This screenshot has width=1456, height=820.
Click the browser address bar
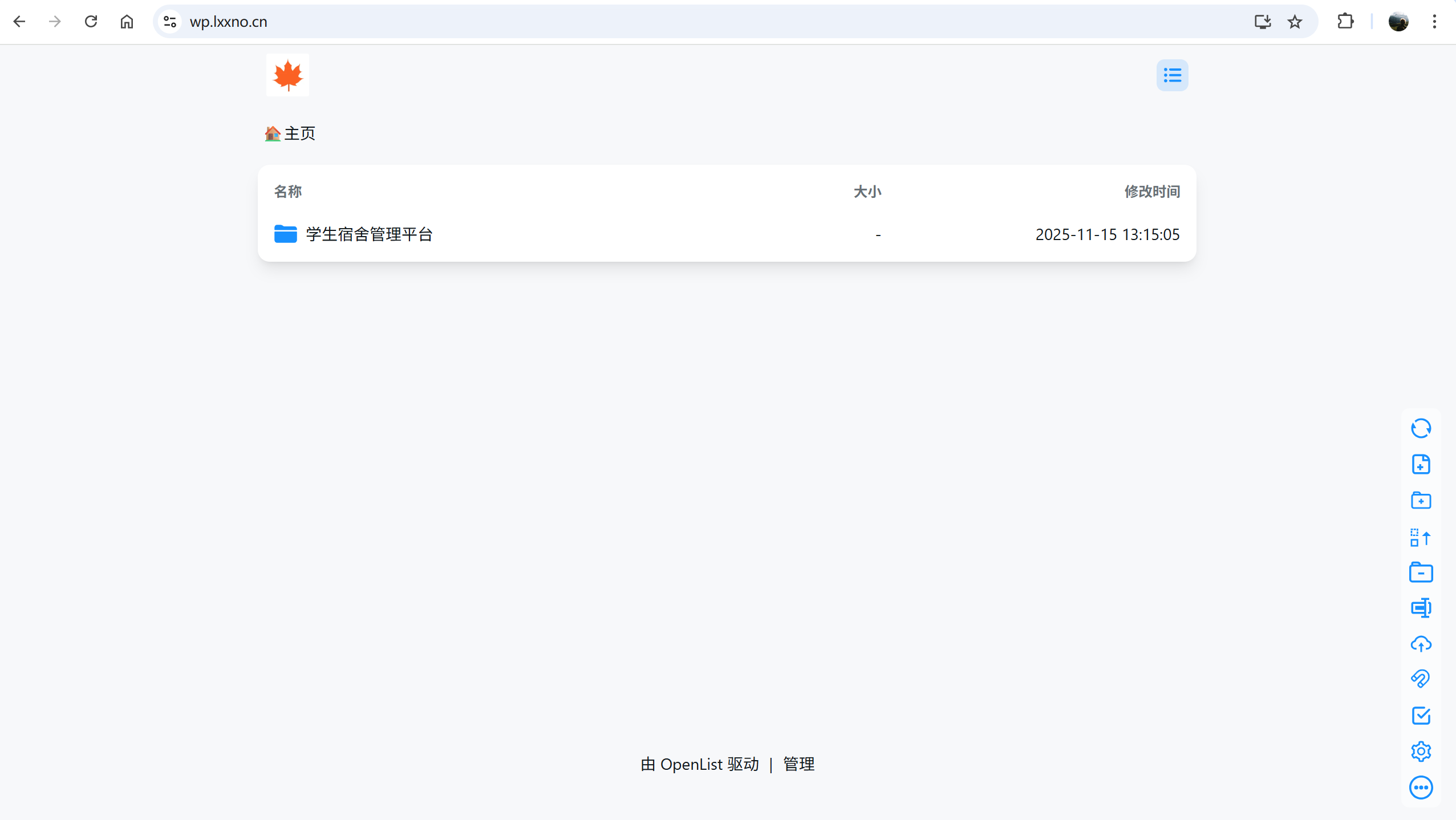(684, 22)
